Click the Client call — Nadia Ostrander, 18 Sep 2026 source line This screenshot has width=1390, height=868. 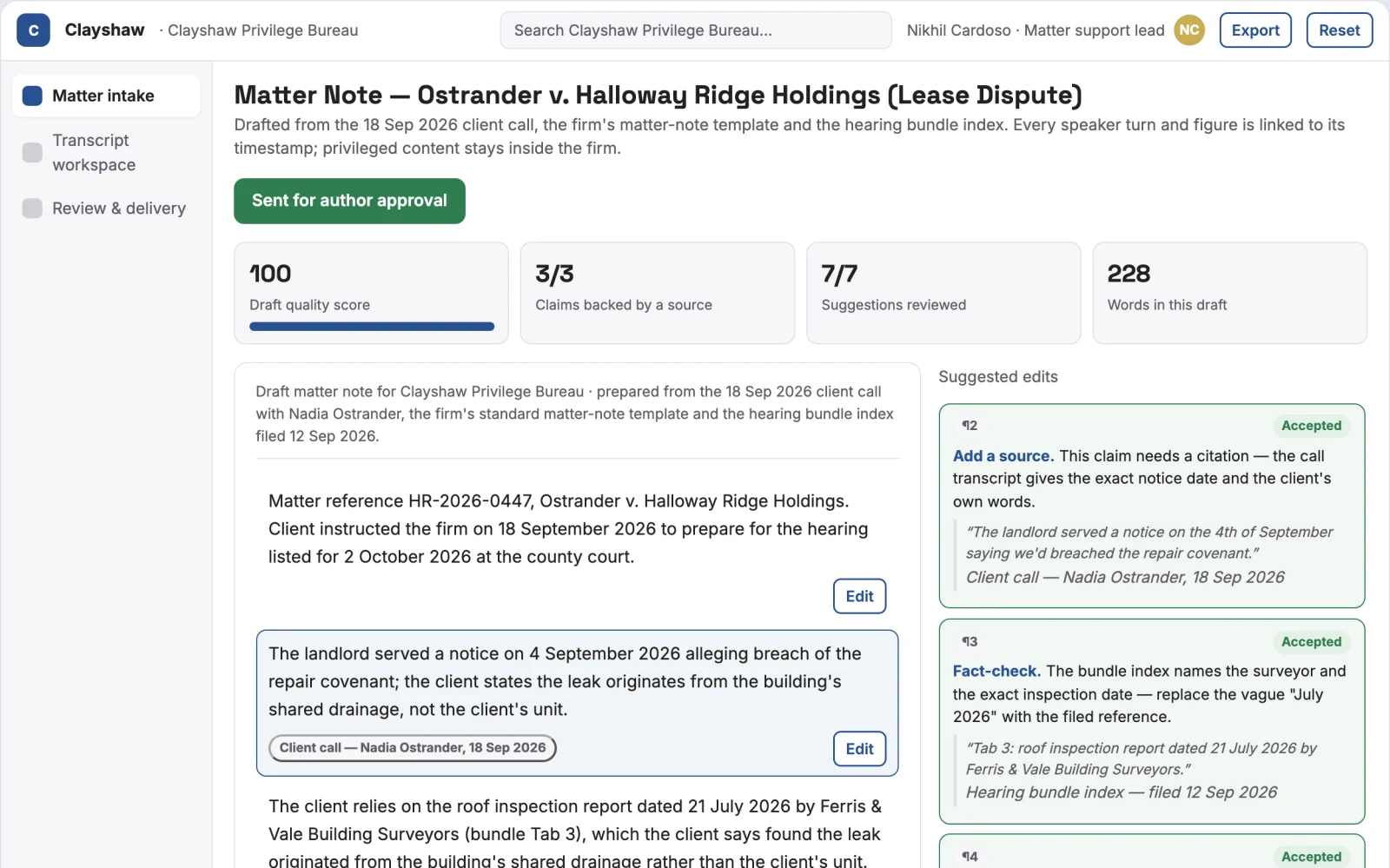[x=1125, y=577]
